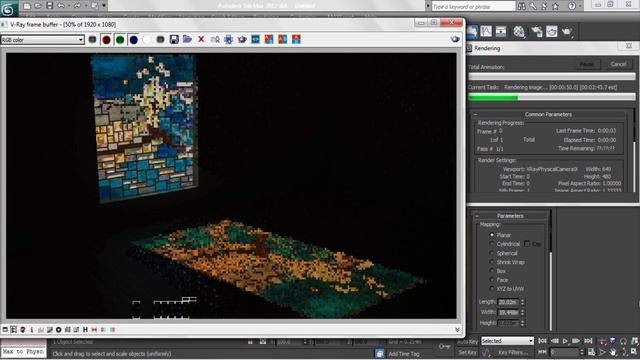Click the search binoculars icon in title bar

[522, 6]
